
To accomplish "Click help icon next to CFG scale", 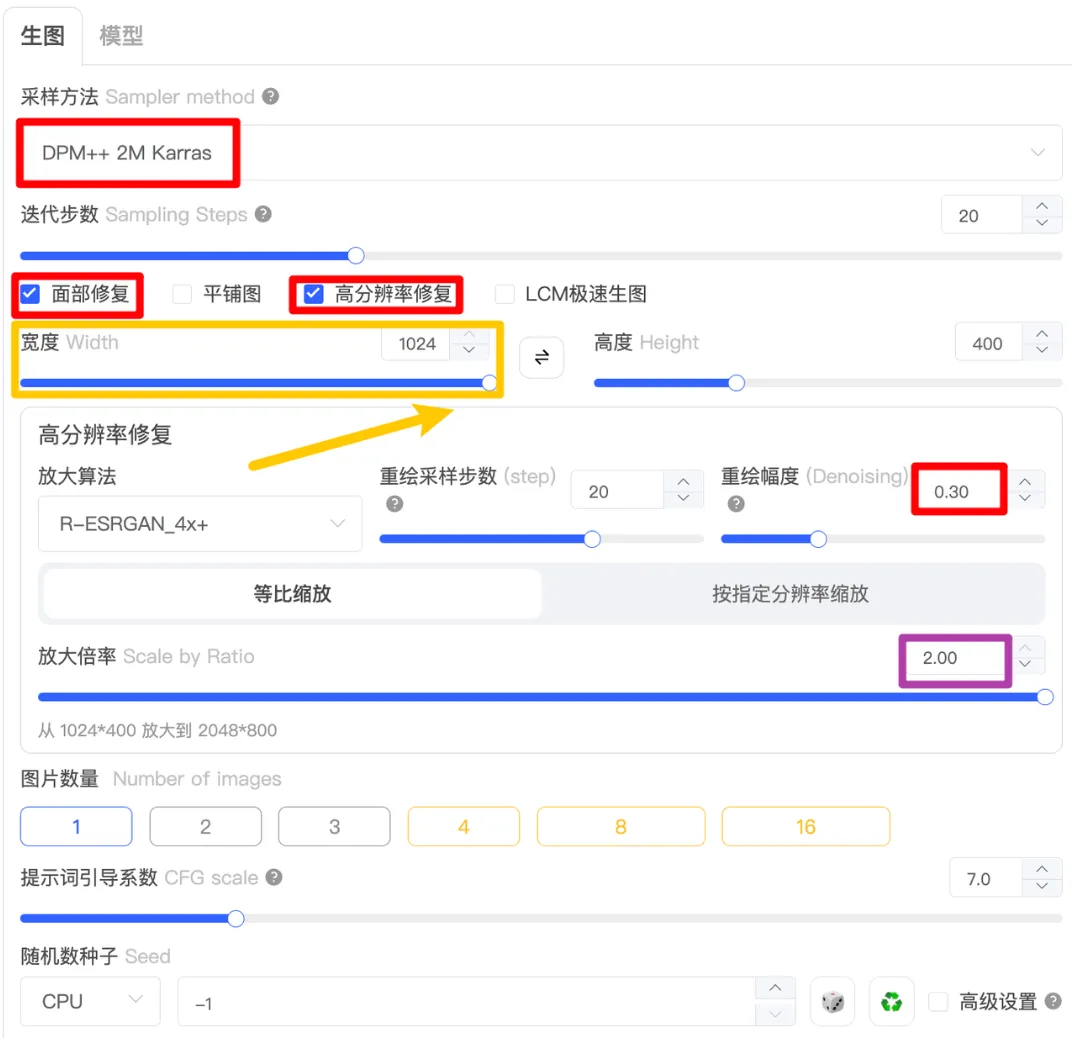I will (x=273, y=877).
